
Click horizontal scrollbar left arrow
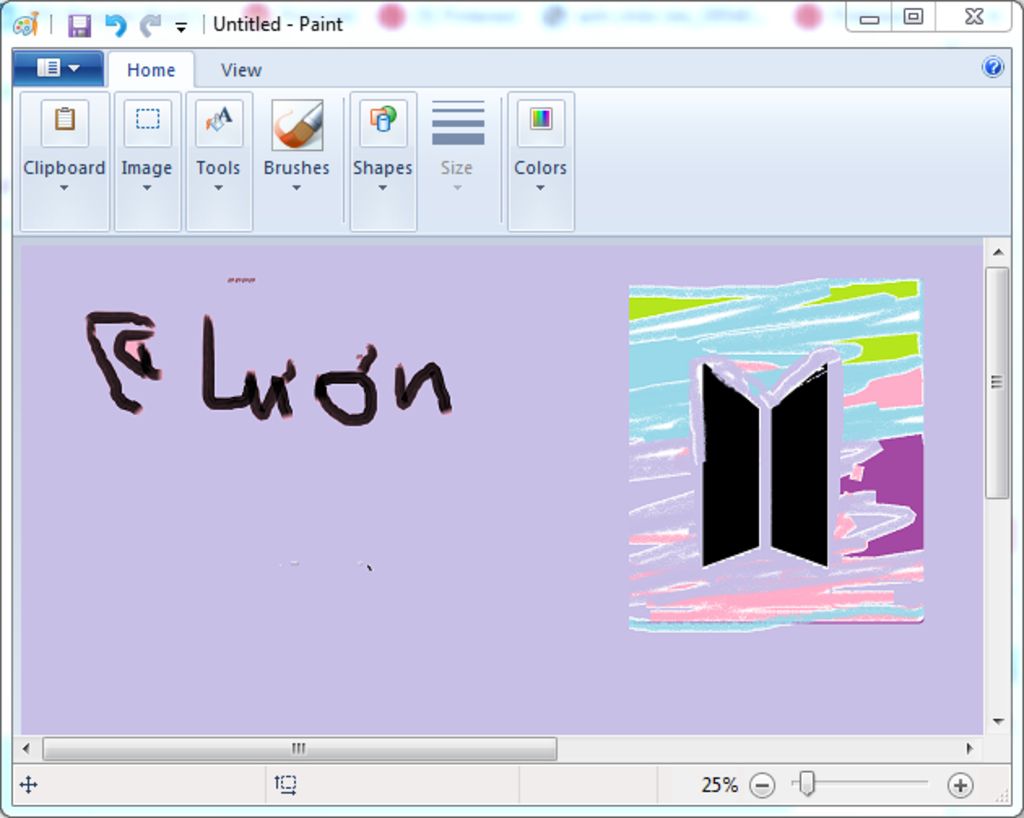click(x=26, y=748)
